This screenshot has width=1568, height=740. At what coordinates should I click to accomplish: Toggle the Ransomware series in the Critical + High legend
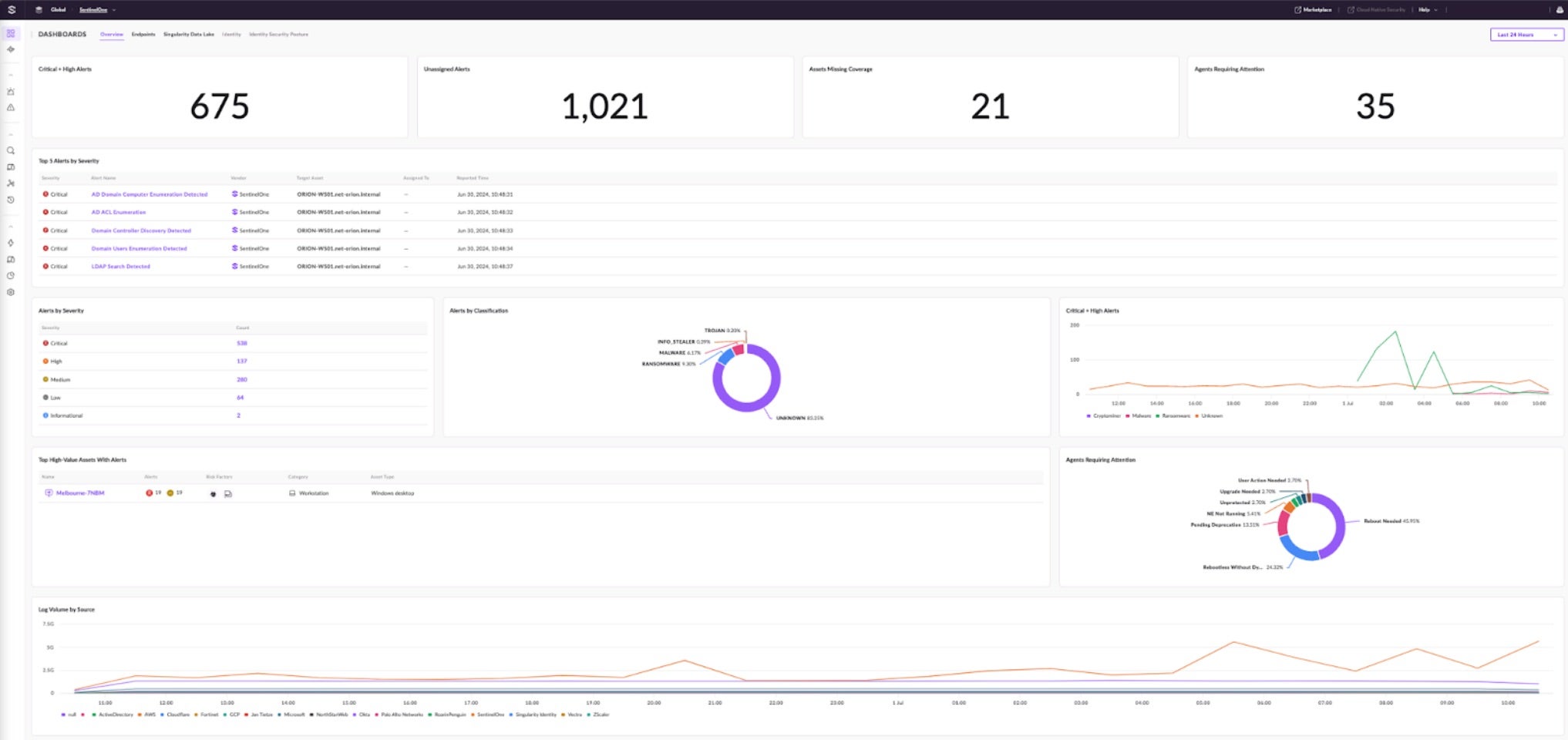[x=1175, y=416]
